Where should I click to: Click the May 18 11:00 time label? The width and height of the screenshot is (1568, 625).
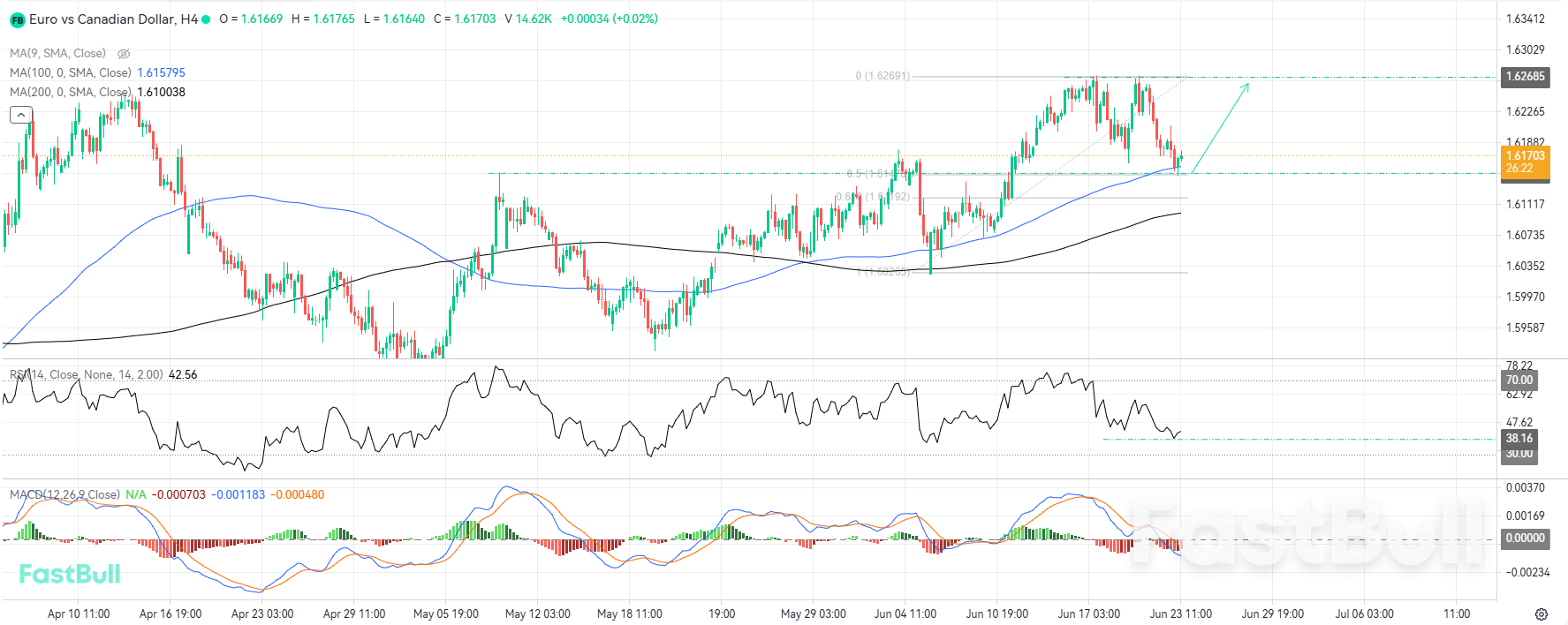(x=630, y=614)
